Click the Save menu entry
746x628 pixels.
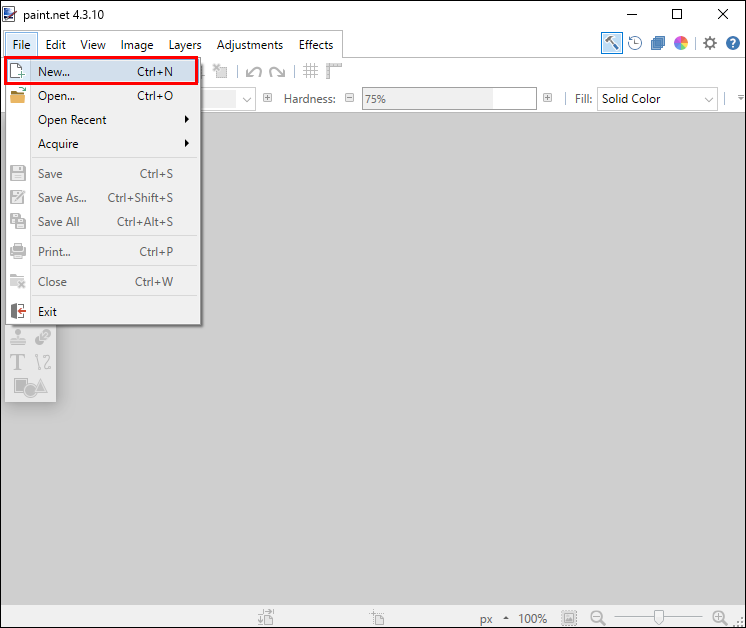101,174
